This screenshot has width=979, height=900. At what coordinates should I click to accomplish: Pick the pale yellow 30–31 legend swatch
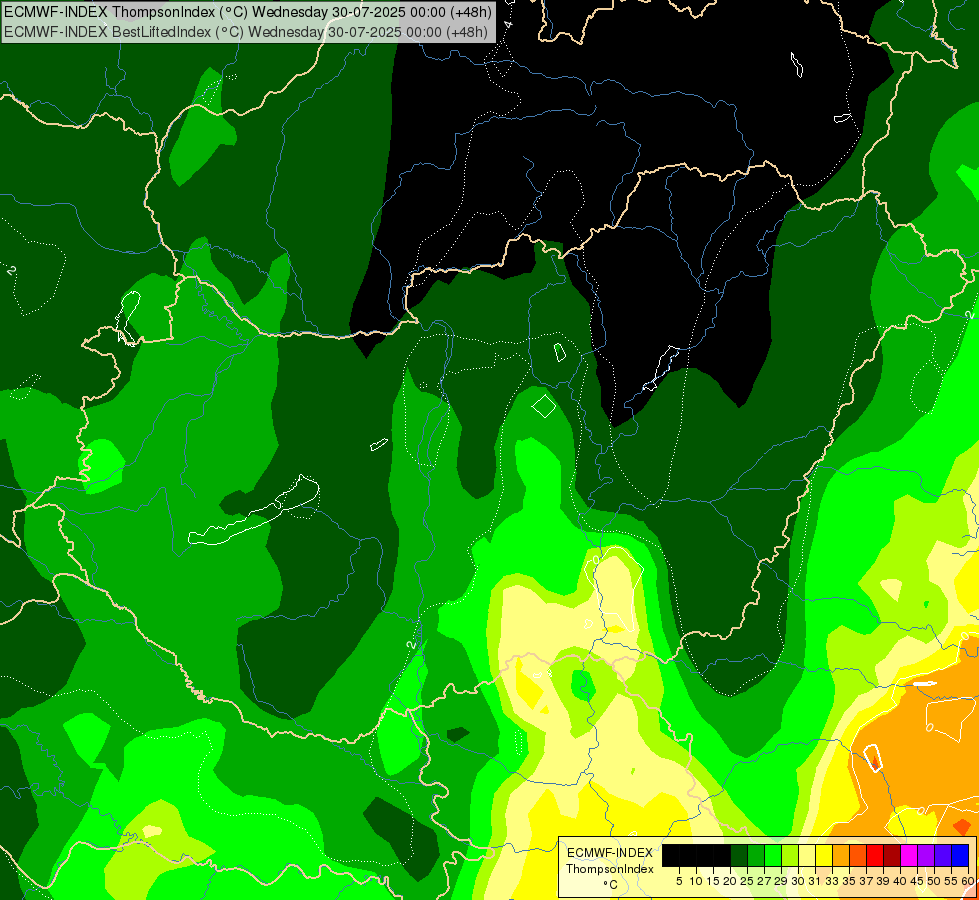[x=807, y=856]
